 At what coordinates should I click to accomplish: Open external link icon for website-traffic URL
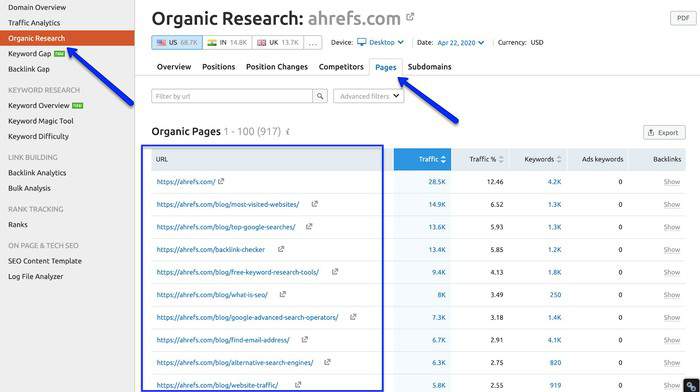(x=298, y=384)
